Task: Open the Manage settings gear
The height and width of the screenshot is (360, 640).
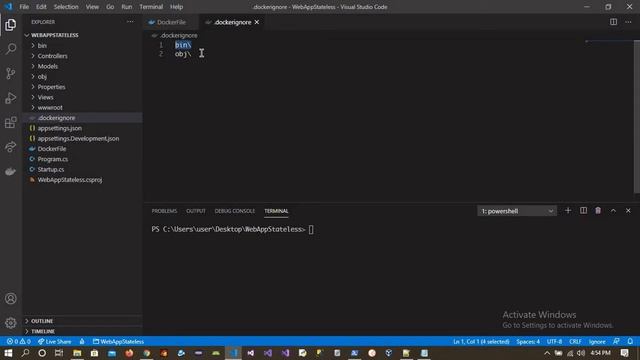Action: [x=11, y=323]
